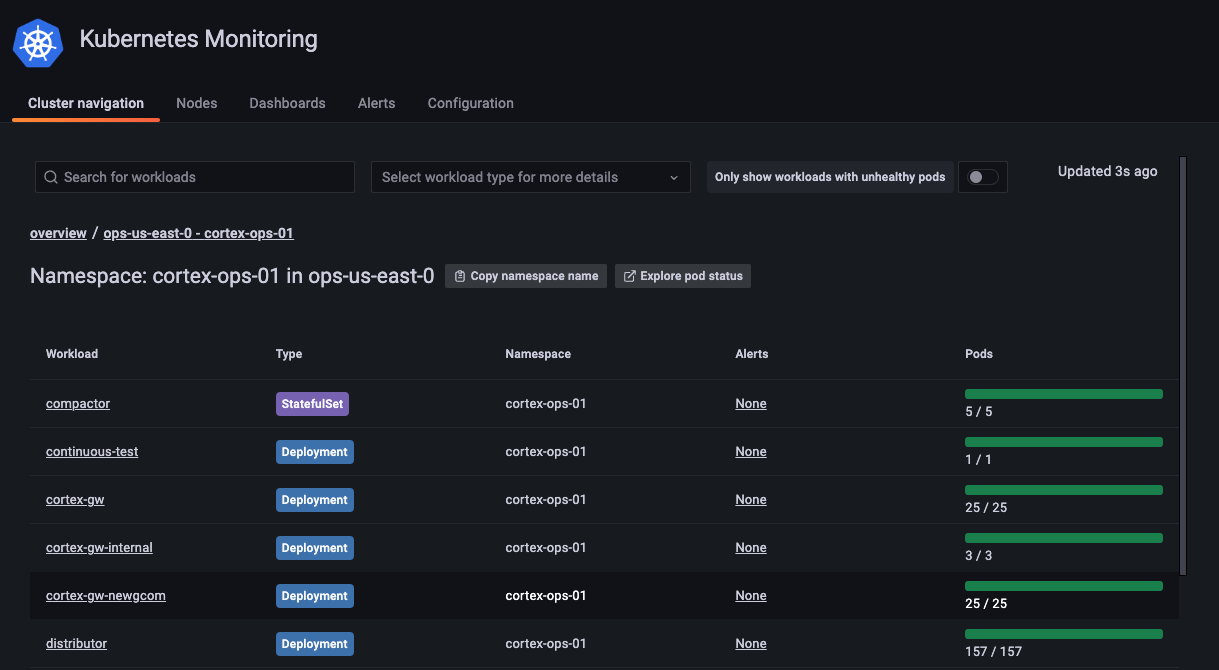Click Explore pod status button
This screenshot has height=670, width=1219.
coord(683,276)
